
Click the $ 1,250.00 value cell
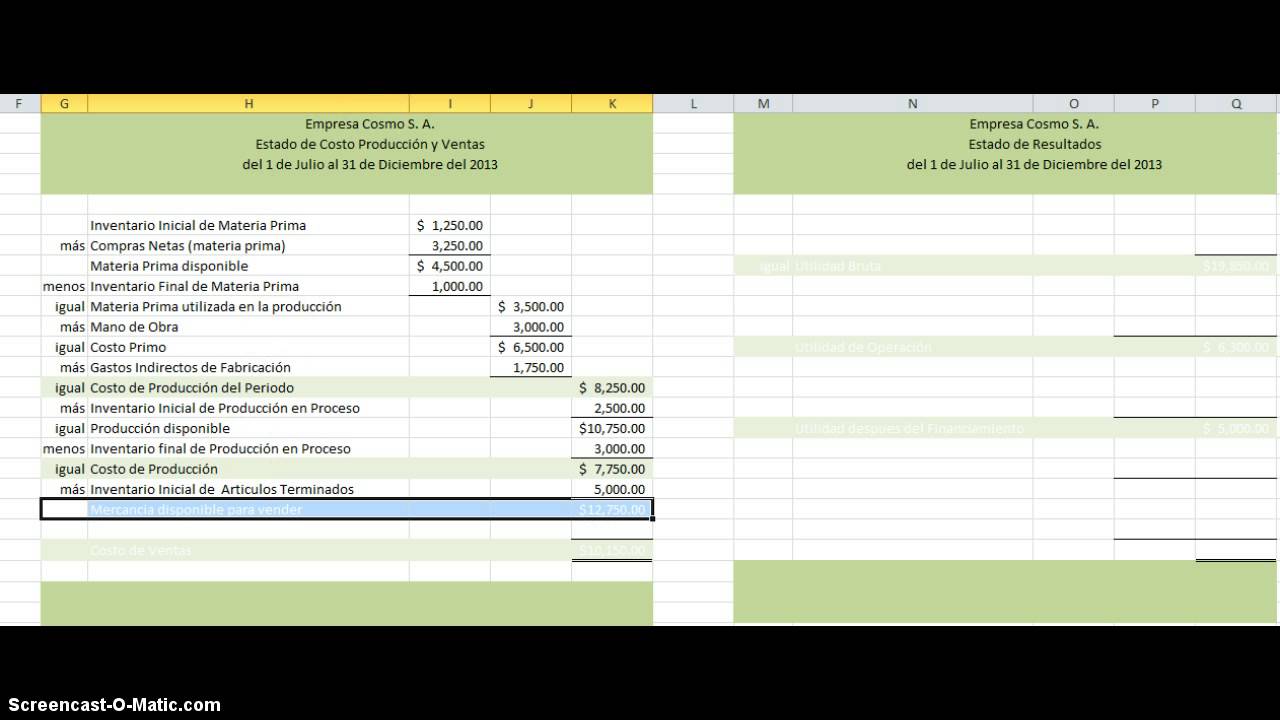click(450, 225)
